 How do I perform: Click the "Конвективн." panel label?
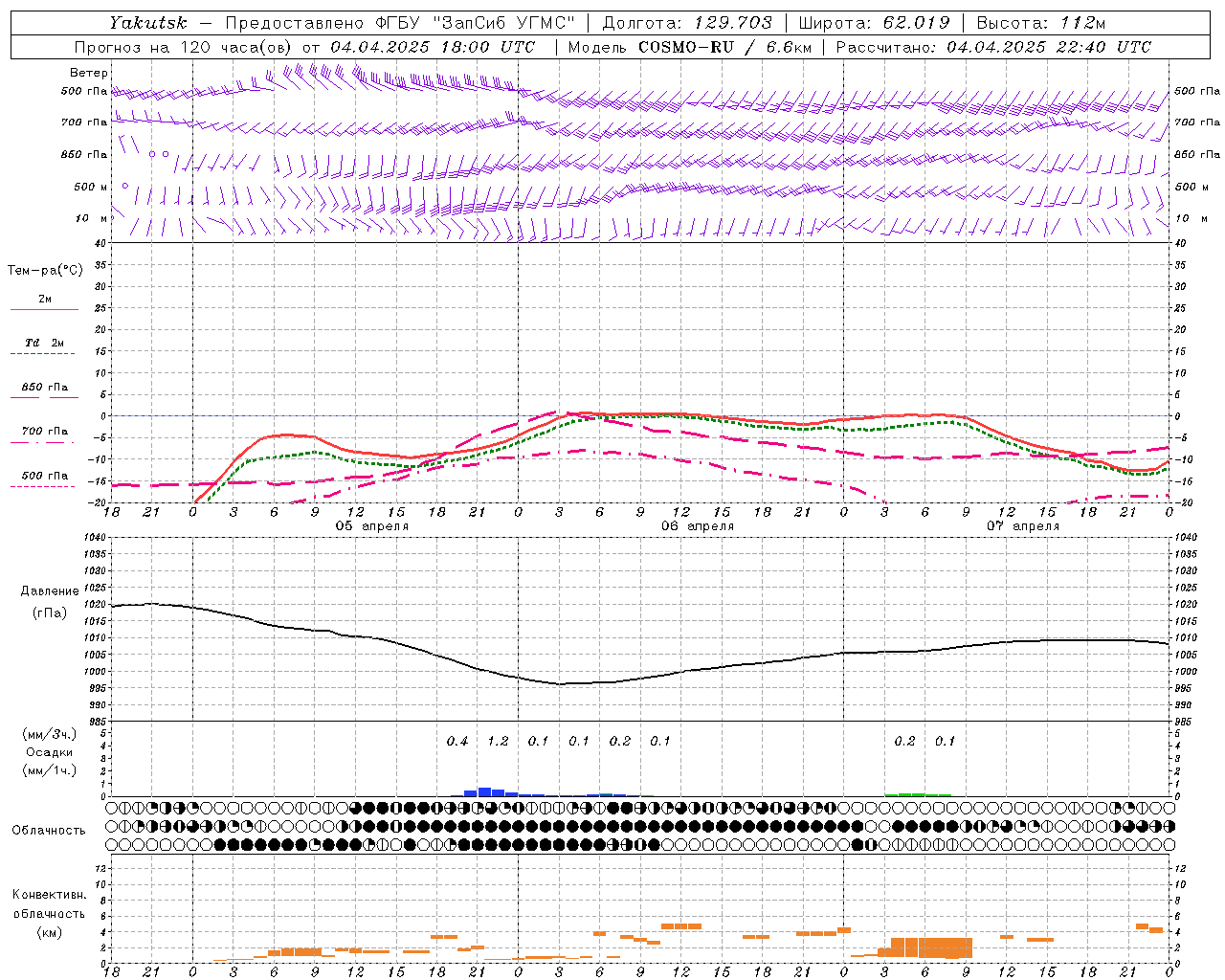[49, 895]
